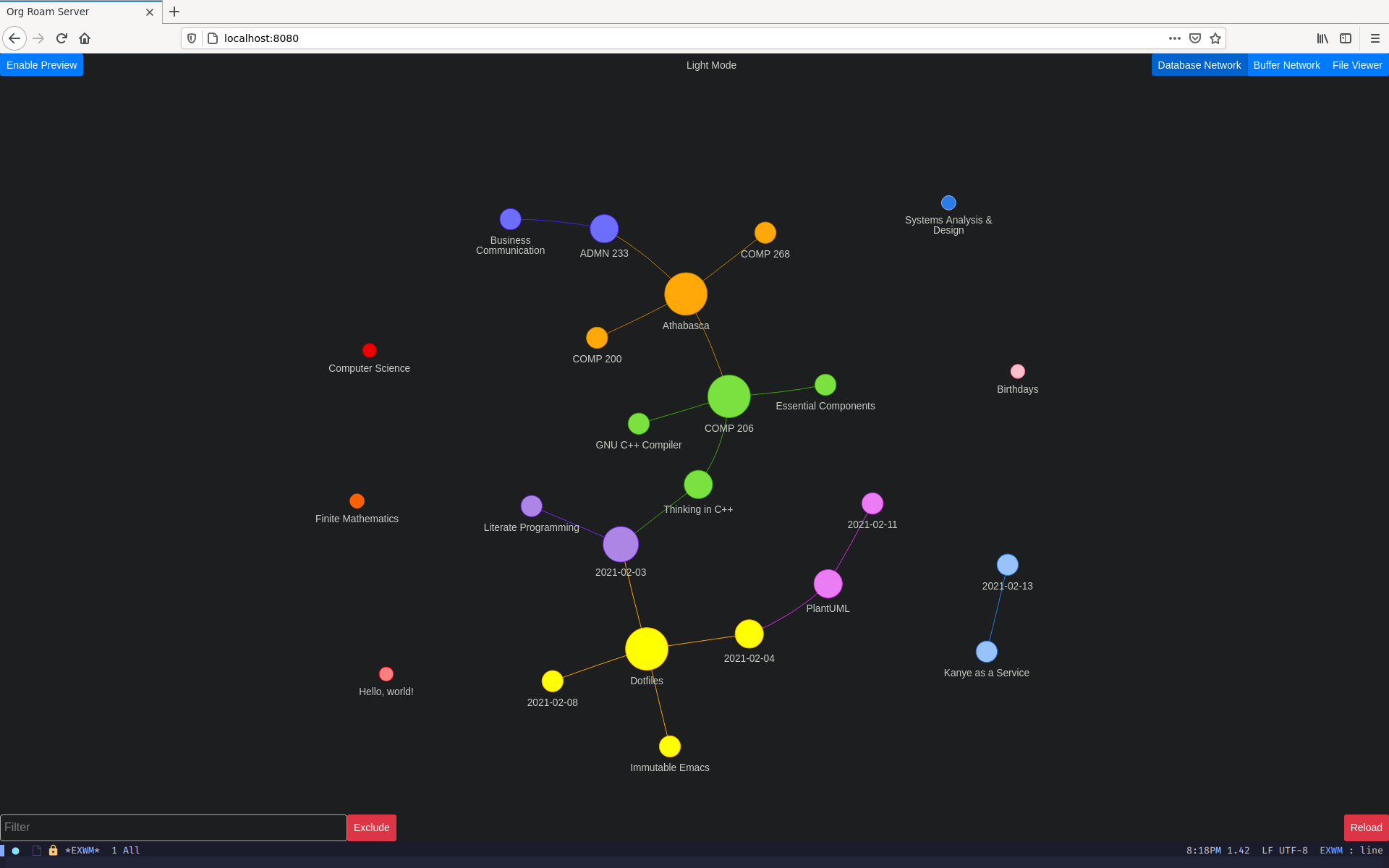The width and height of the screenshot is (1389, 868).
Task: Click the Database Network tab
Action: pos(1199,65)
